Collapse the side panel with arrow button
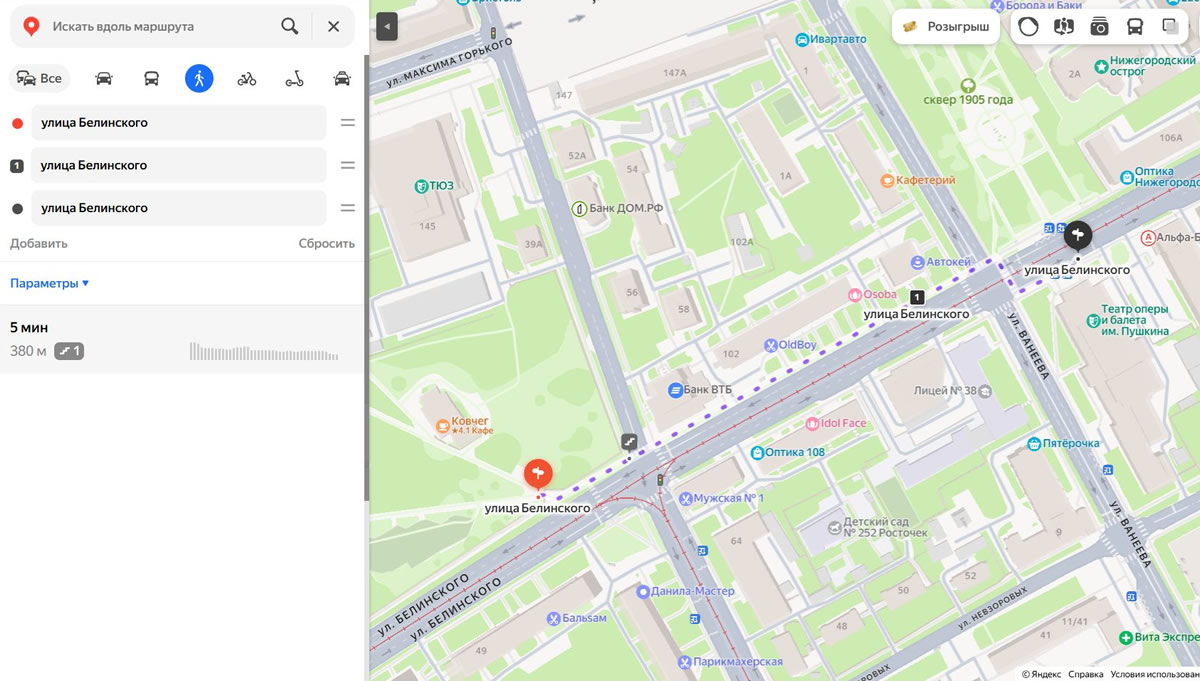The image size is (1200, 681). [x=387, y=27]
